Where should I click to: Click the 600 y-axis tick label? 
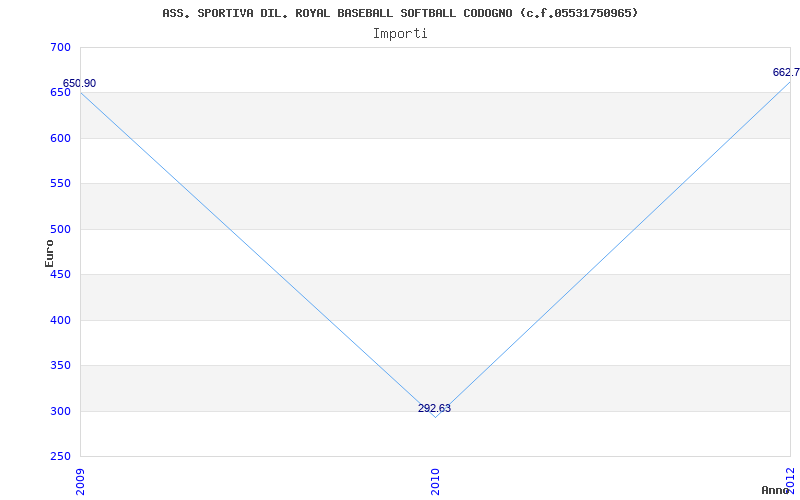point(60,138)
